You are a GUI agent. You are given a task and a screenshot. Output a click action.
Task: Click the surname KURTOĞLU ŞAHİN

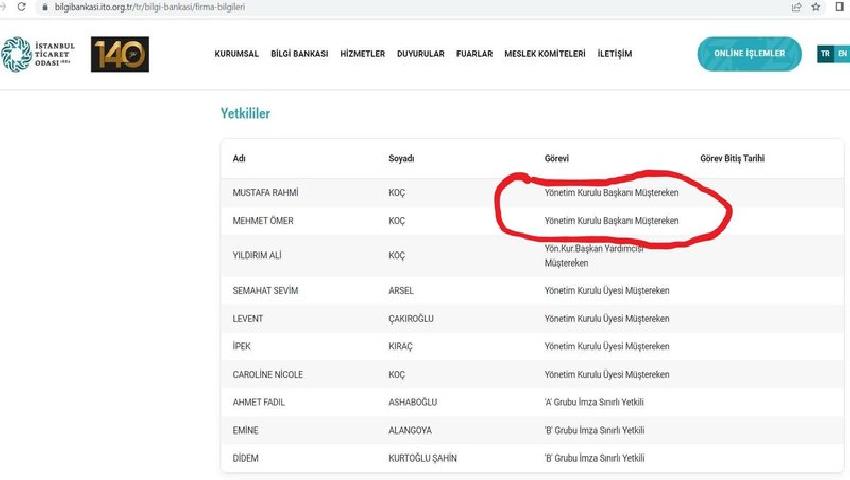tap(422, 458)
